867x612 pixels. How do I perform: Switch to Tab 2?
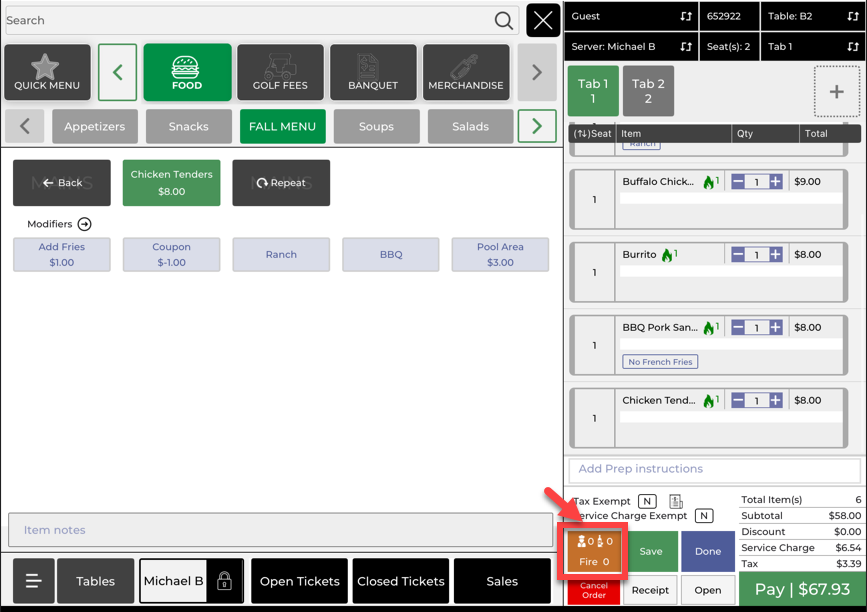click(648, 91)
